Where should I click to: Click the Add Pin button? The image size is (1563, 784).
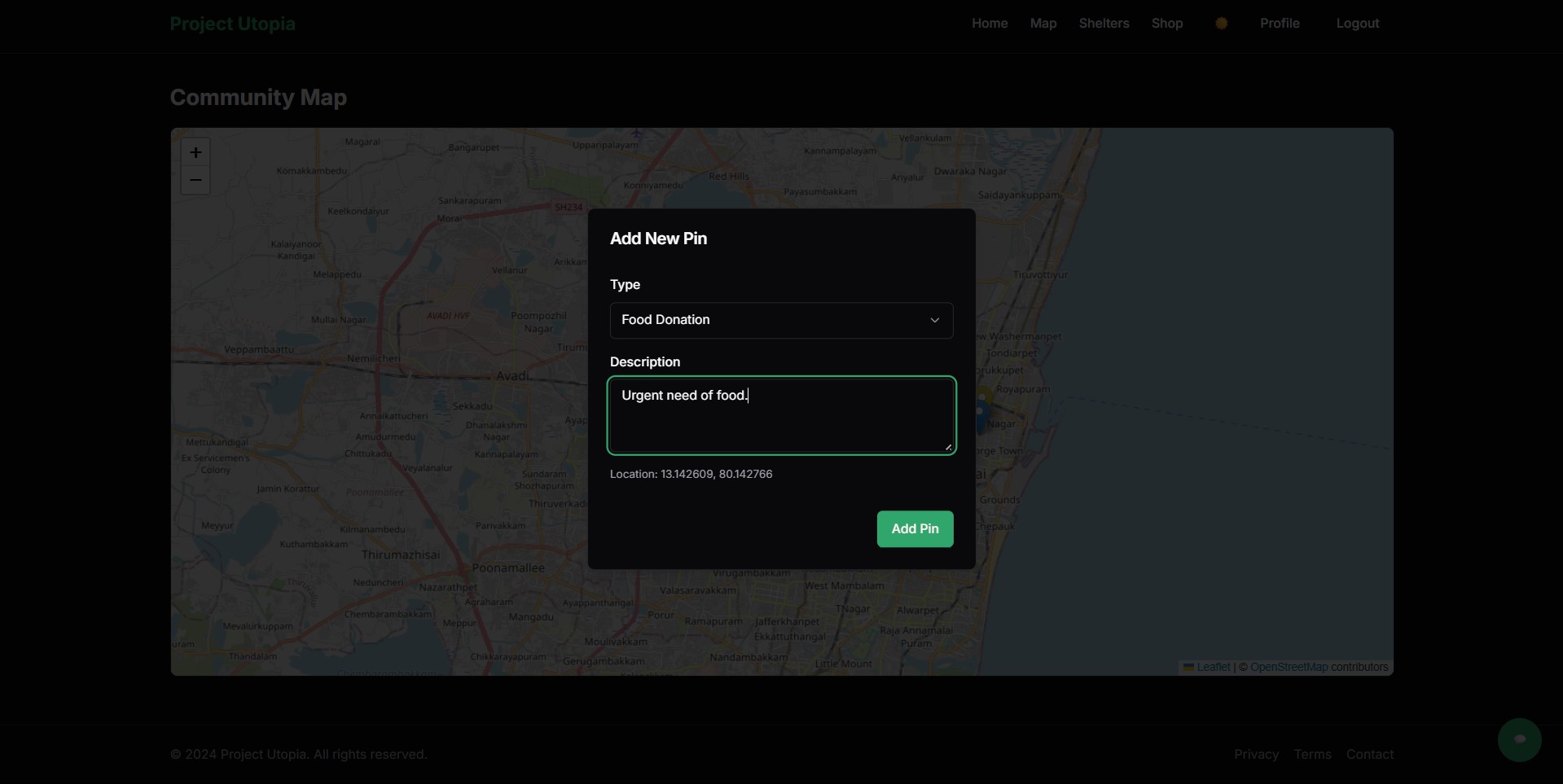[x=915, y=529]
